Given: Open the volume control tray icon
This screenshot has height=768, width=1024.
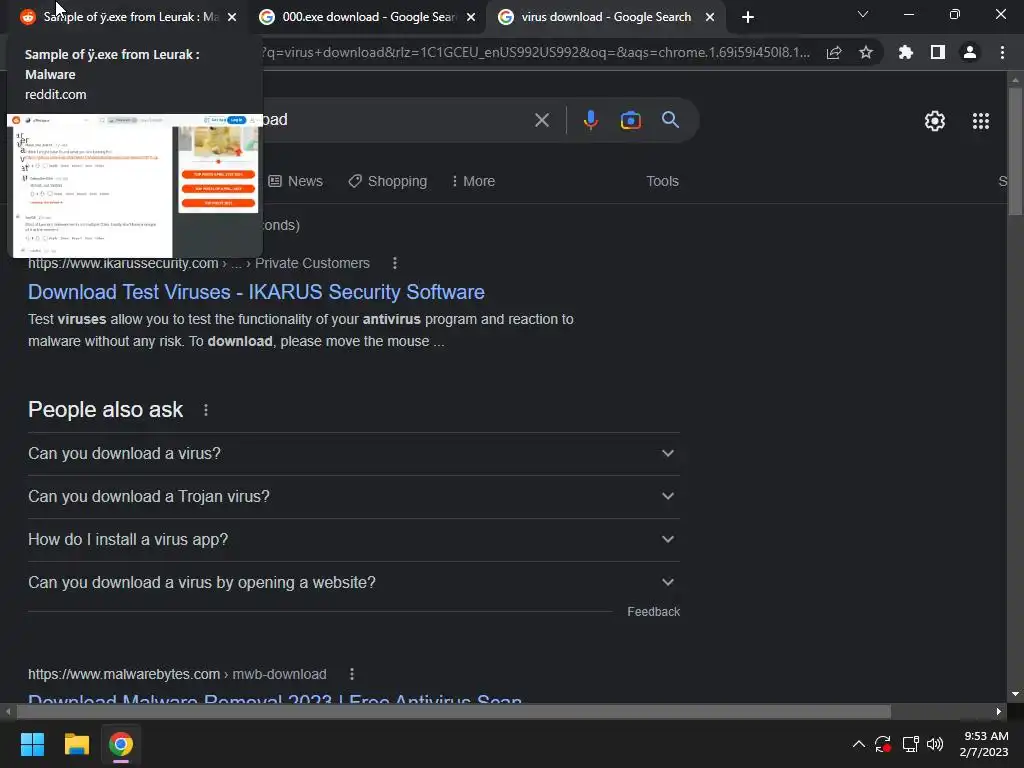Looking at the screenshot, I should 935,744.
